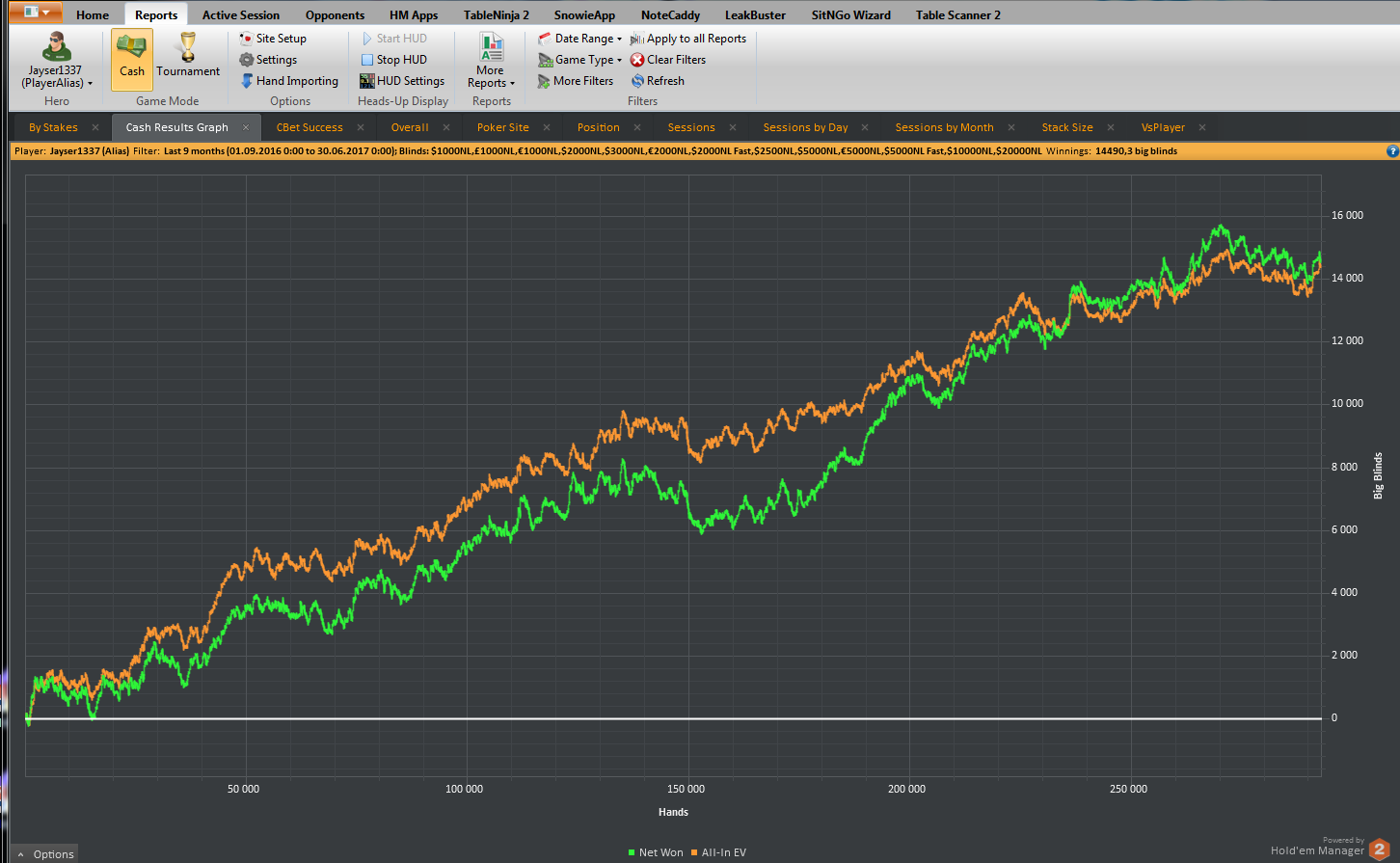Click the Hands axis label
This screenshot has width=1400, height=863.
click(x=673, y=812)
